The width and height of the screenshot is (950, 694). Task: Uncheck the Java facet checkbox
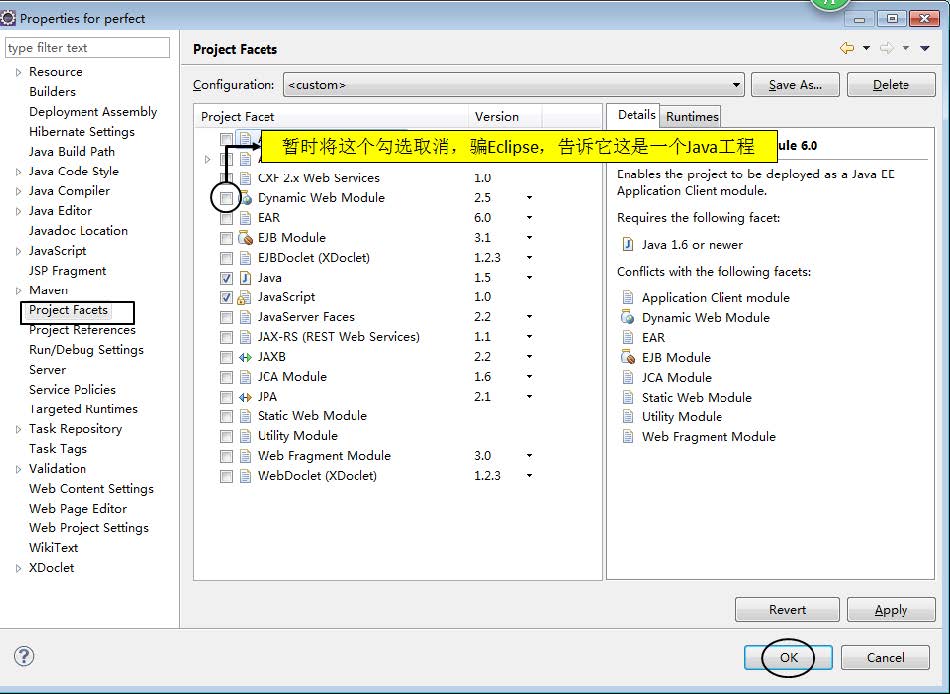pyautogui.click(x=226, y=278)
